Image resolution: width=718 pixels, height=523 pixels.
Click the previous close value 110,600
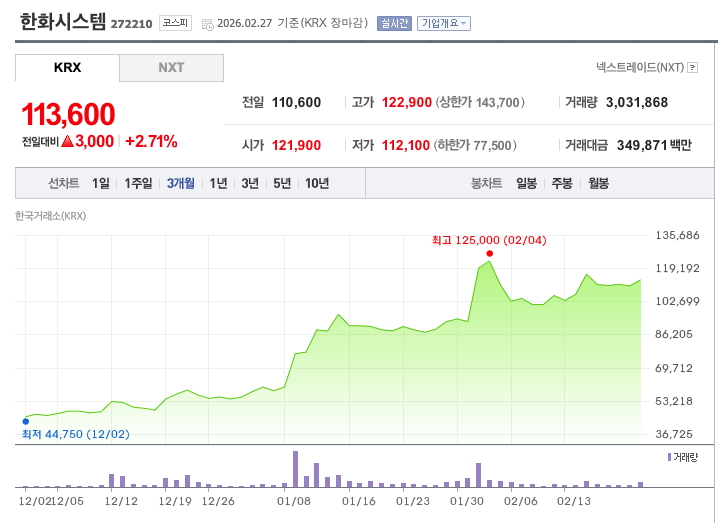coord(296,103)
